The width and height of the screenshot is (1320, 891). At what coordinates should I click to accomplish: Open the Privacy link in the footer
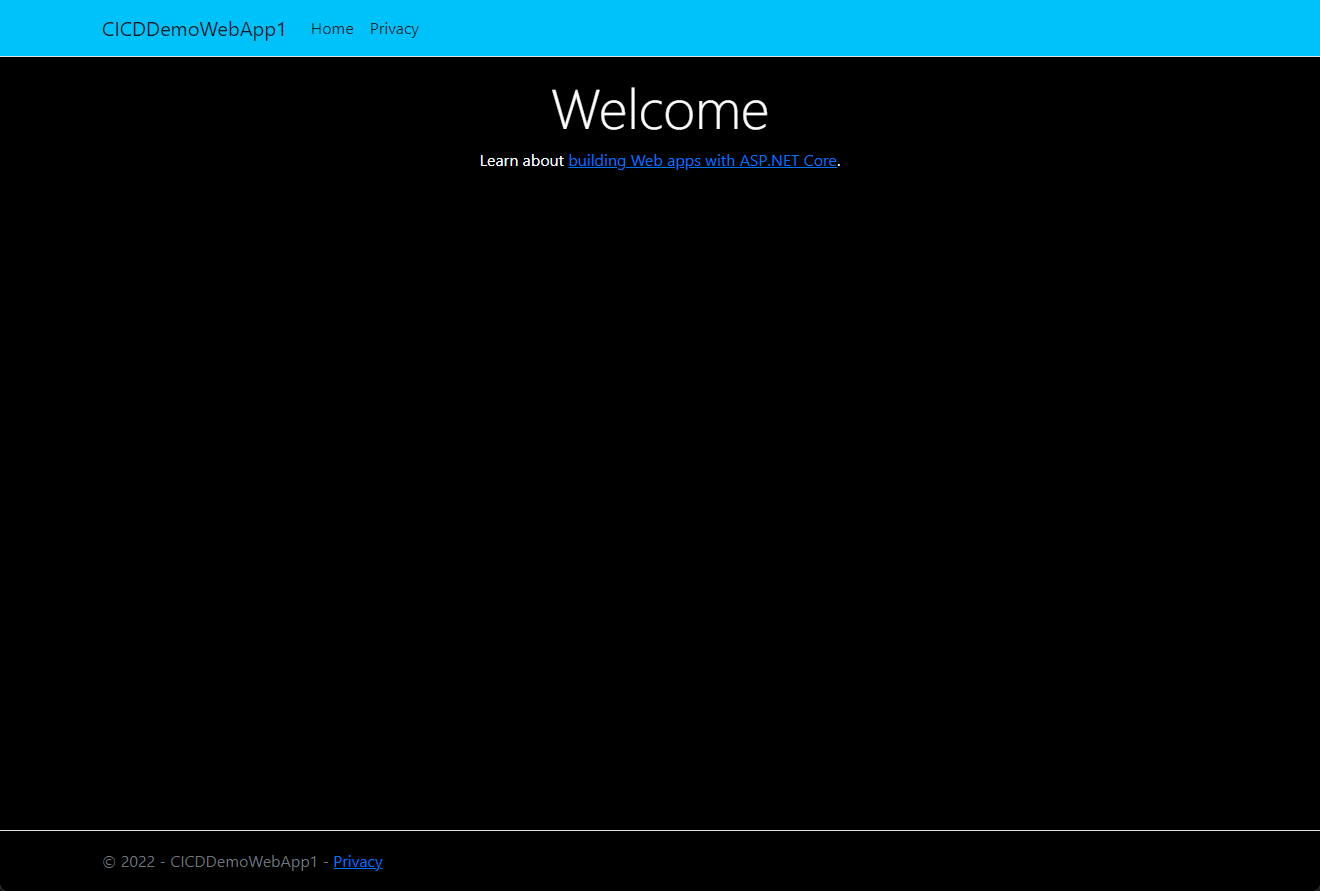coord(358,862)
